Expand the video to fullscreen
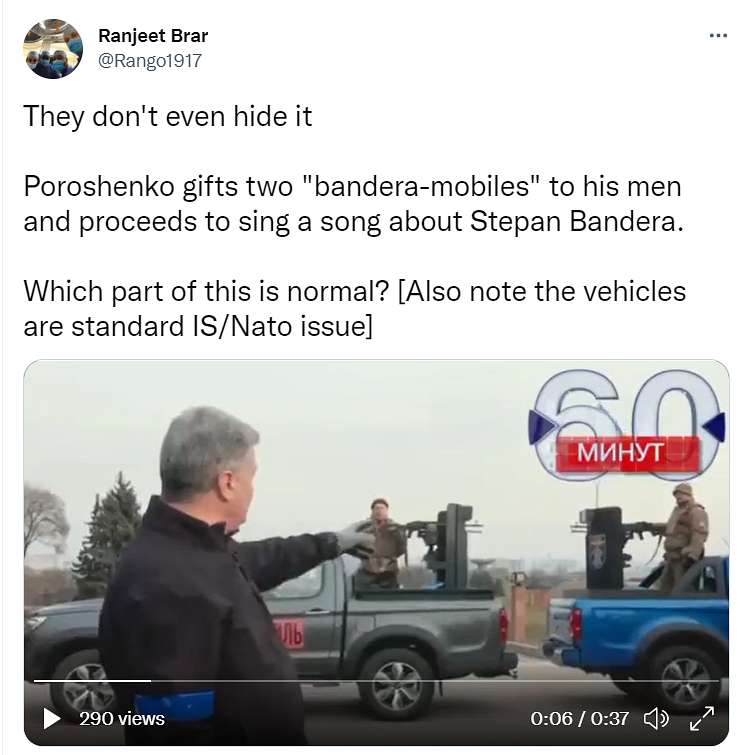743x755 pixels. (x=702, y=718)
